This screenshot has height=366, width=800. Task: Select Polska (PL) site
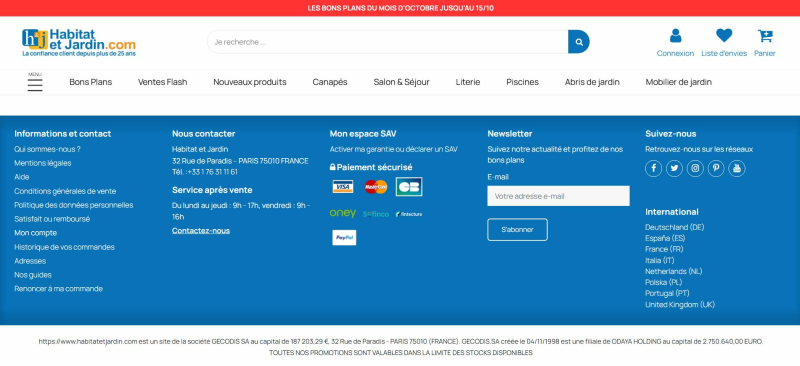[x=664, y=282]
